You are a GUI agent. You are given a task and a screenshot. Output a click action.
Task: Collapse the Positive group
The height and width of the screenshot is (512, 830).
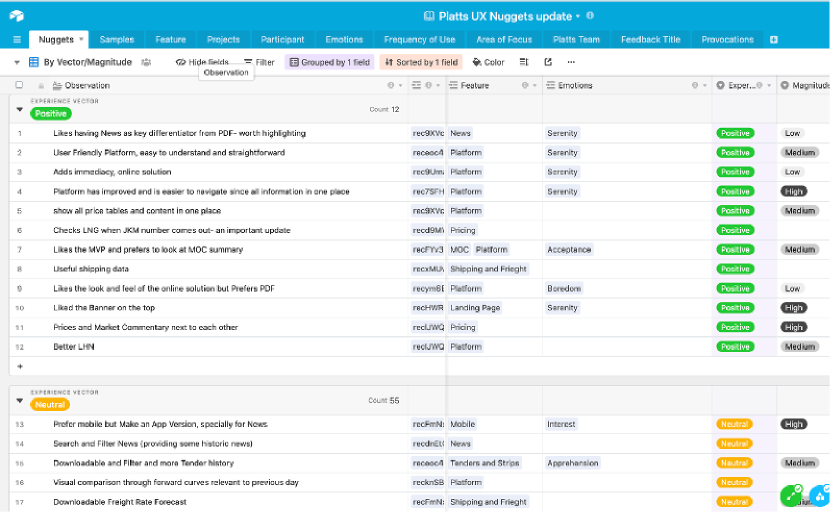click(20, 110)
